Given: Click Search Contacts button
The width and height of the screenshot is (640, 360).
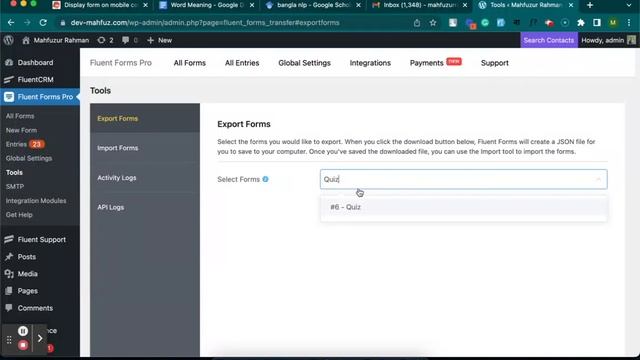Looking at the screenshot, I should tap(549, 40).
